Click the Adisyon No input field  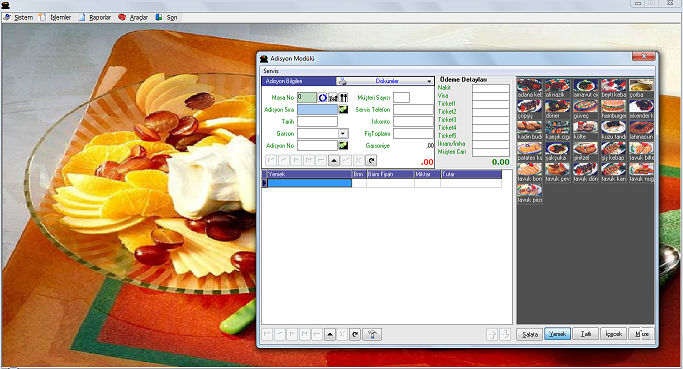coord(318,146)
